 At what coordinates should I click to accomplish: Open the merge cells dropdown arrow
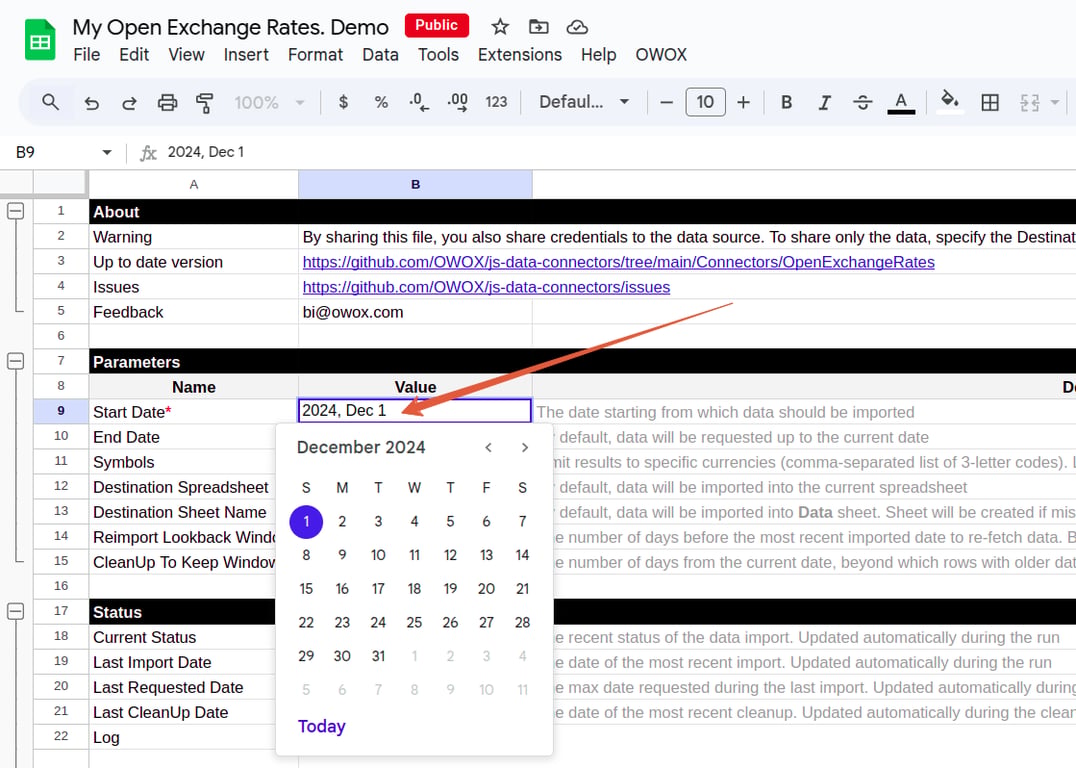tap(1055, 103)
